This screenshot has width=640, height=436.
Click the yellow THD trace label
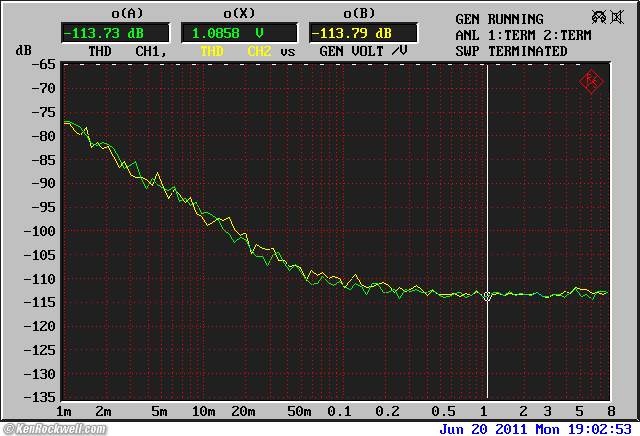pos(212,51)
